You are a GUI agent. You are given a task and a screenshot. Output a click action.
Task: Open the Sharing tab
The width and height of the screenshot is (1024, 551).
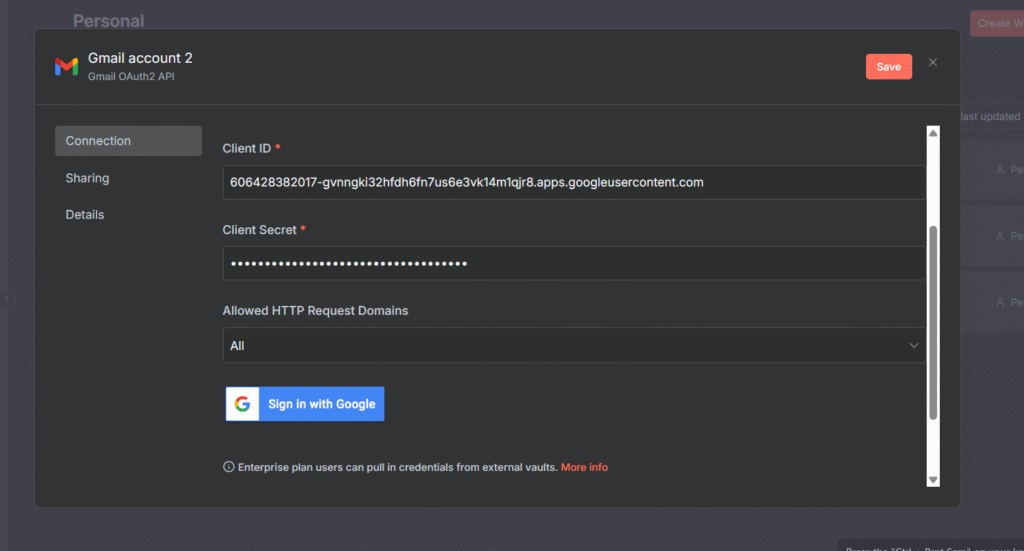88,178
